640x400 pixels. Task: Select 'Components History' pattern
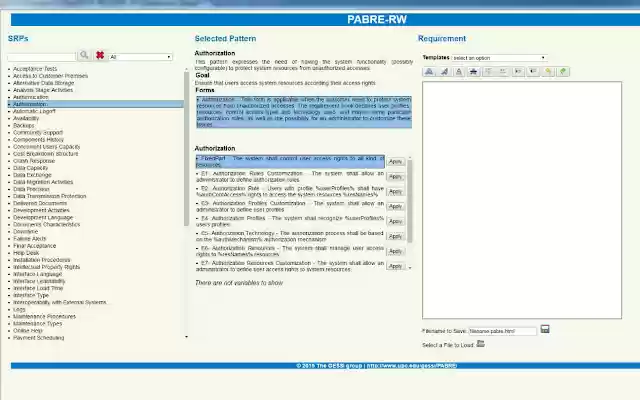38,140
